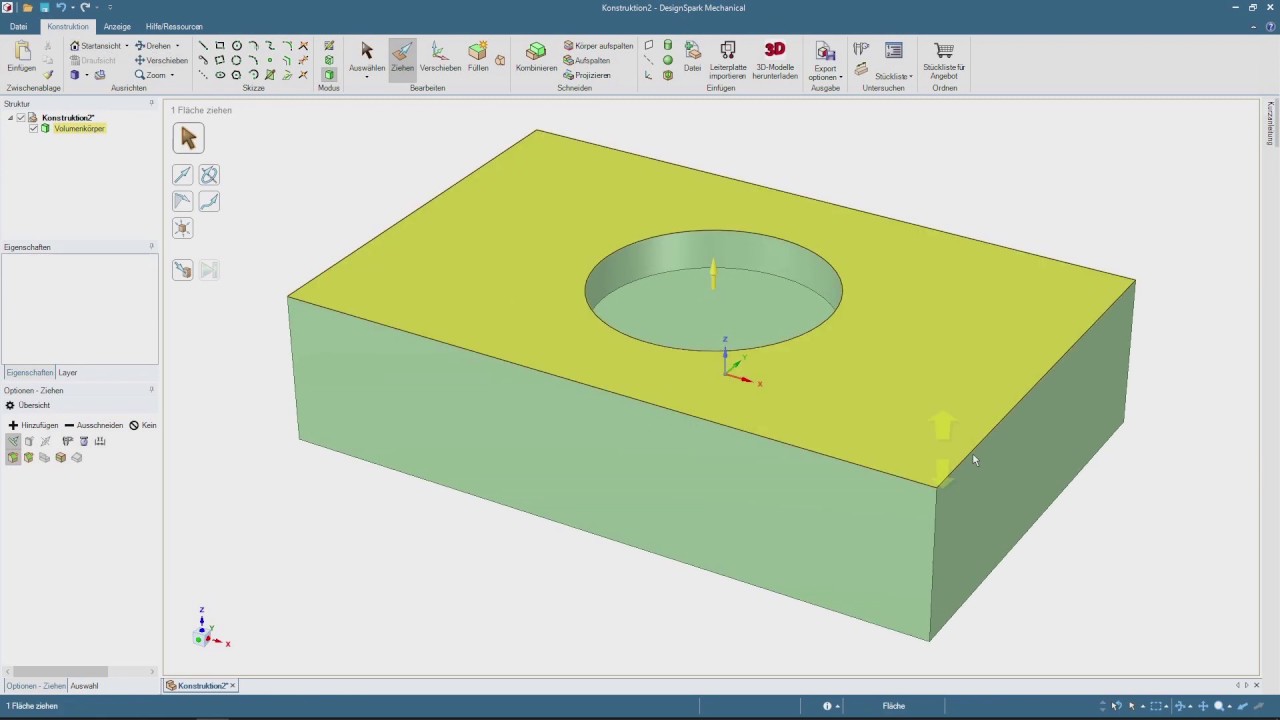Viewport: 1280px width, 720px height.
Task: Open 3D-Modelle herunterladen
Action: pos(775,60)
